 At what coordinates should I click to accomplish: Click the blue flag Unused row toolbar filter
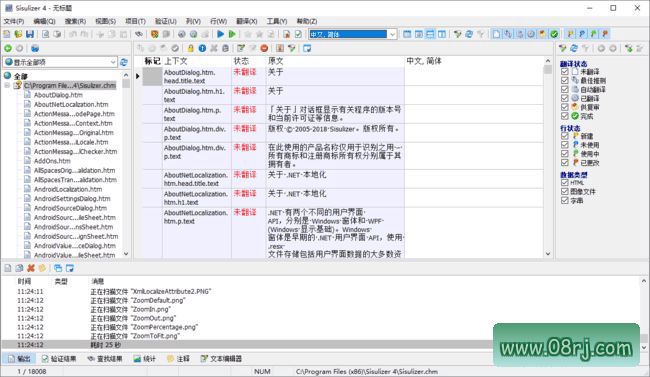click(x=582, y=34)
